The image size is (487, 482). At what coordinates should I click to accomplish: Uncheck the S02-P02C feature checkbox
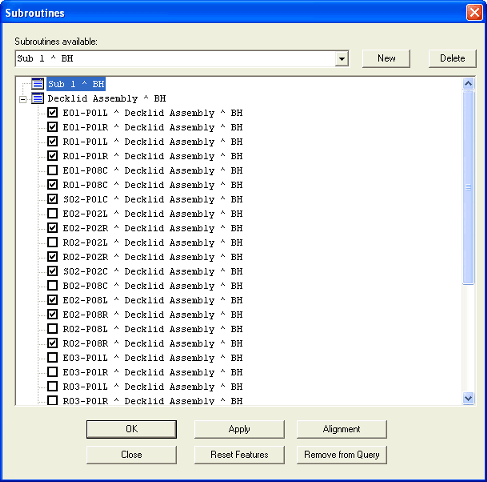click(x=52, y=271)
